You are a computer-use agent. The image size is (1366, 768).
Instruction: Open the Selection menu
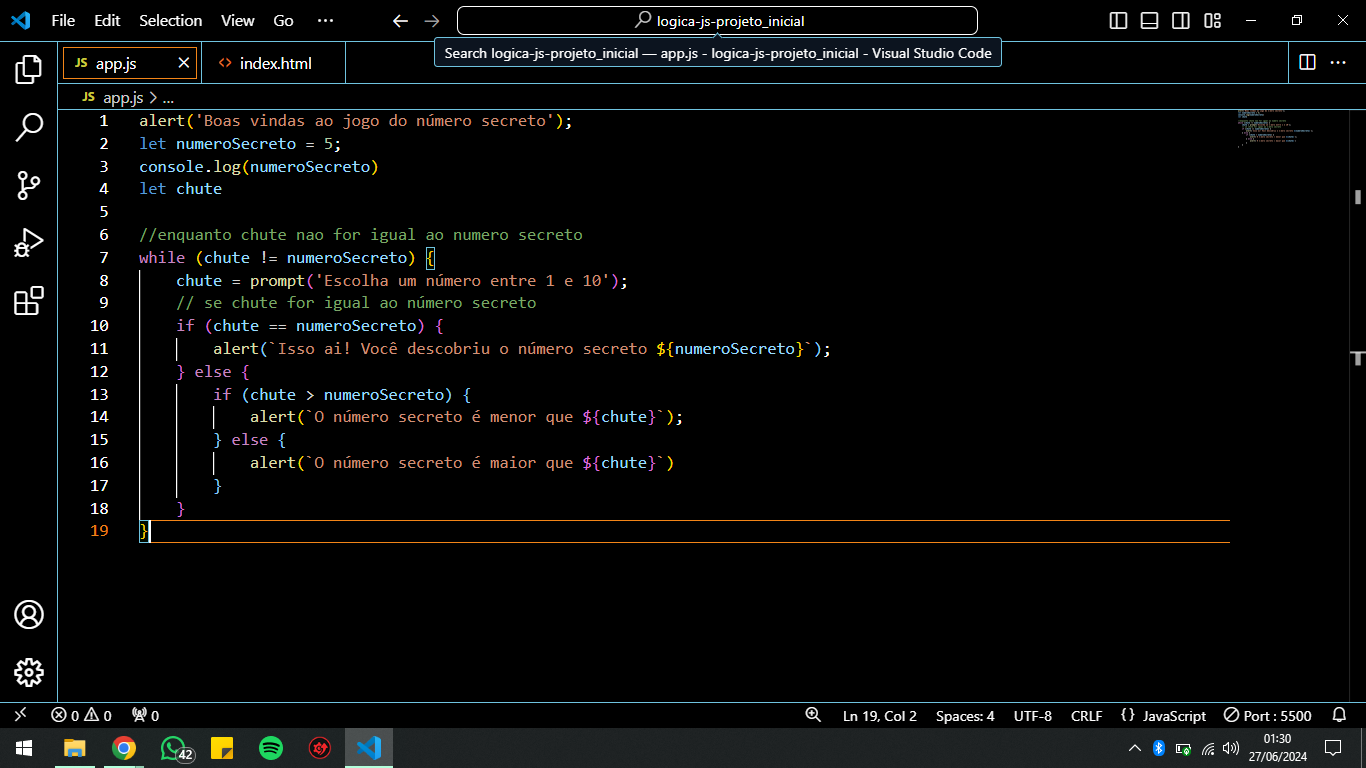170,20
